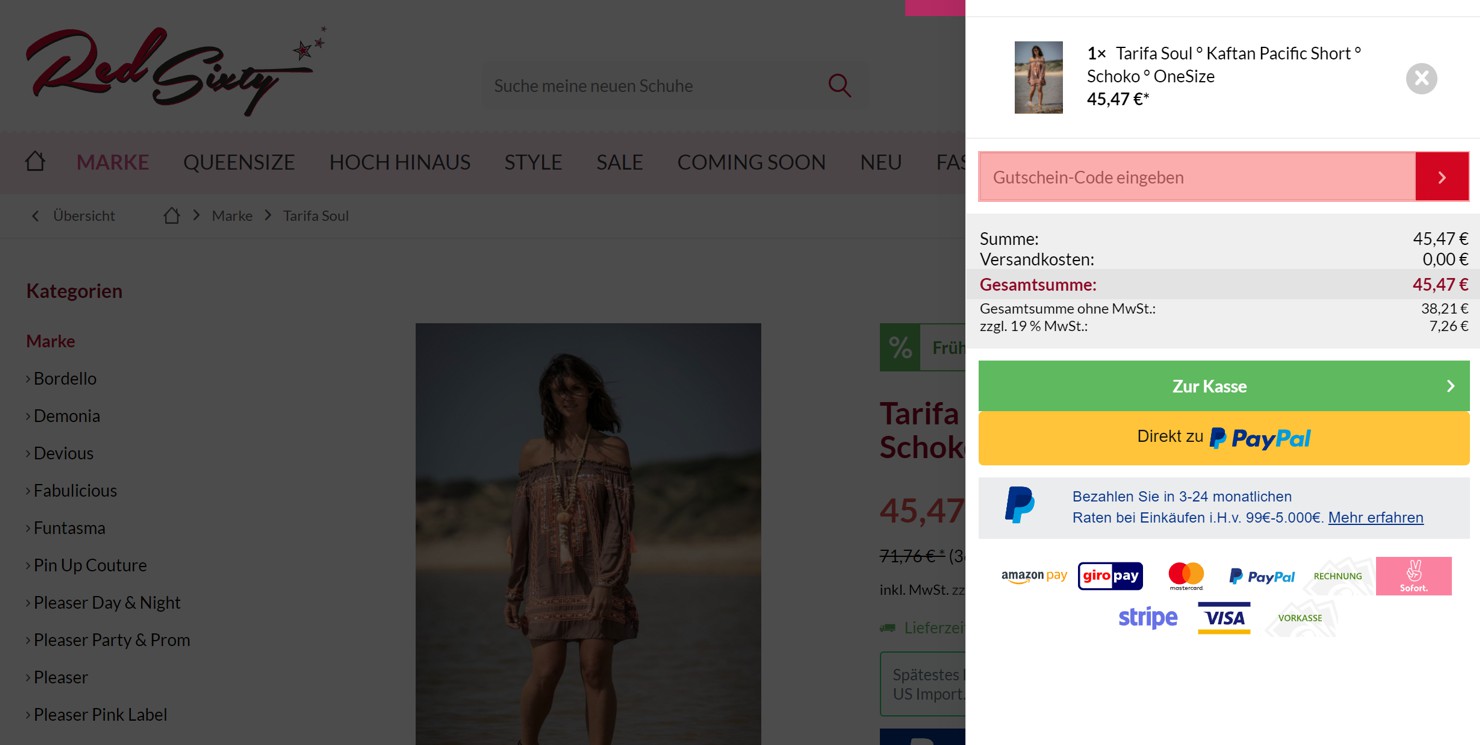Open the cart item thumbnail image

click(1039, 77)
